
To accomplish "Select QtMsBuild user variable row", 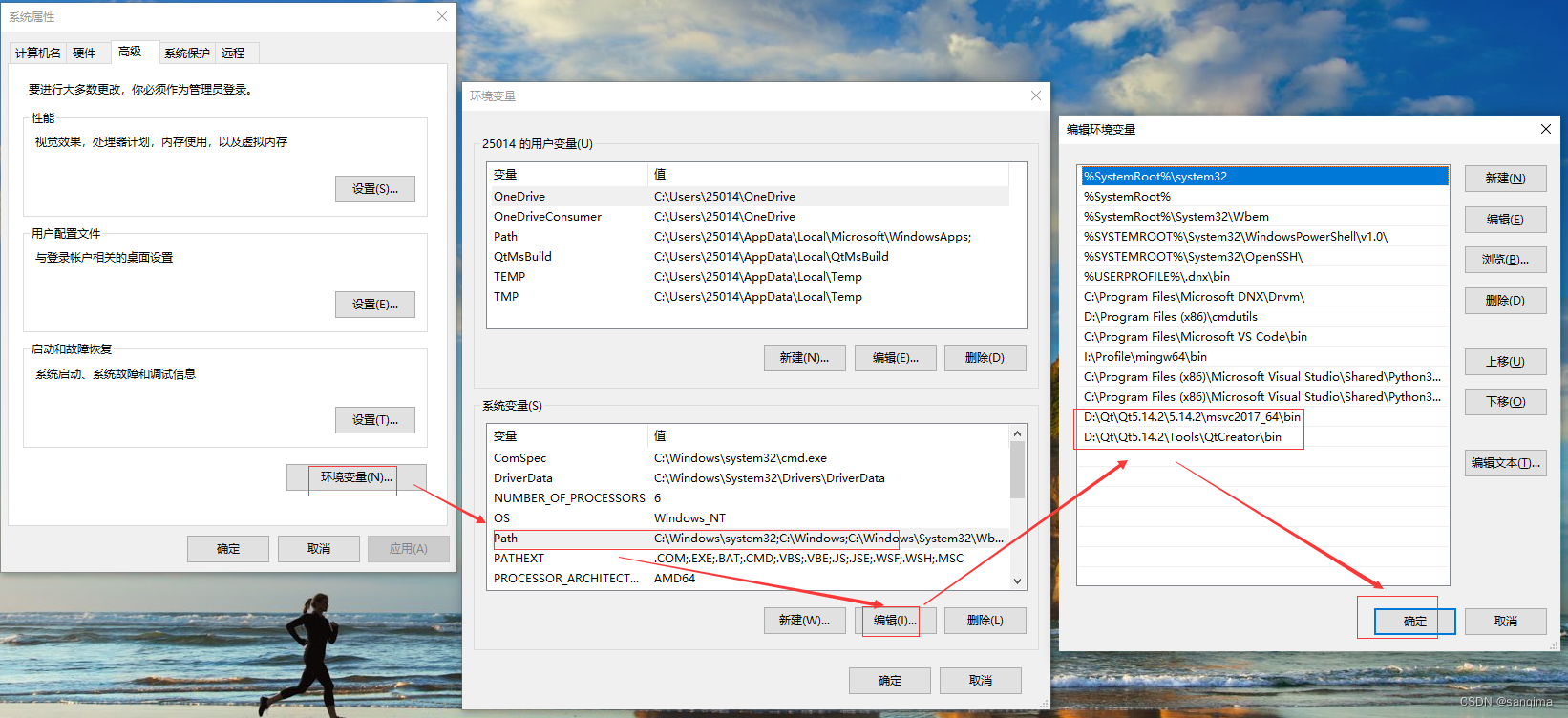I will 748,257.
